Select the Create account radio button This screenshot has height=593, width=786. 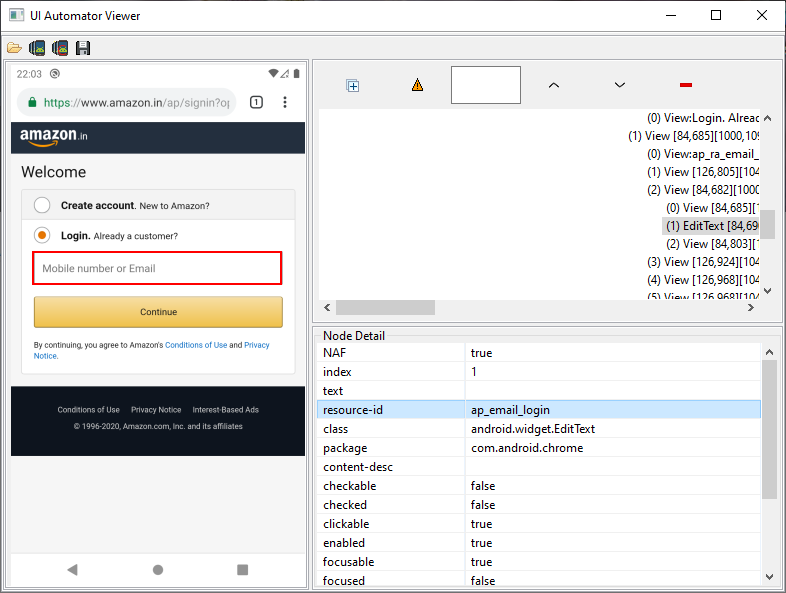[42, 205]
